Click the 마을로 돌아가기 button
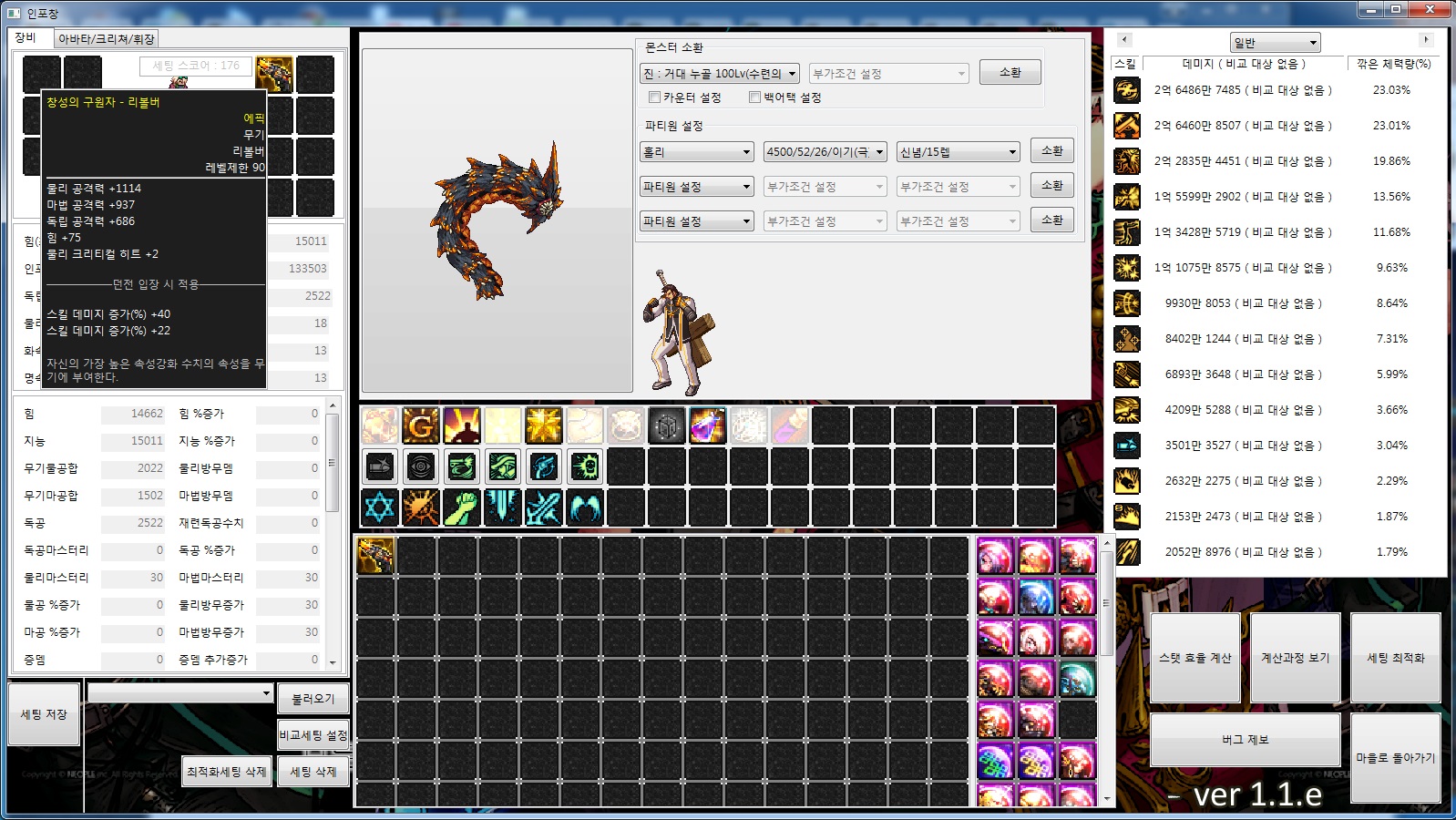 point(1396,758)
